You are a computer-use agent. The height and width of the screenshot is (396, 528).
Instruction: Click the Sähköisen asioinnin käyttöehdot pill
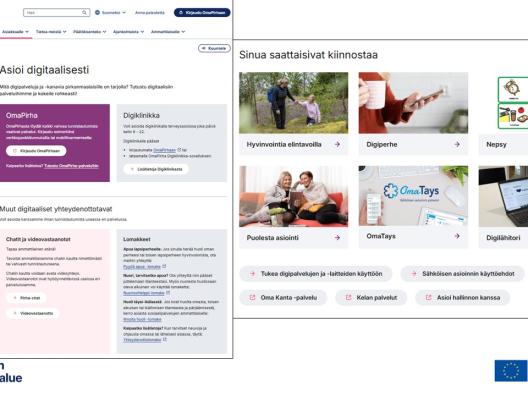(x=462, y=274)
